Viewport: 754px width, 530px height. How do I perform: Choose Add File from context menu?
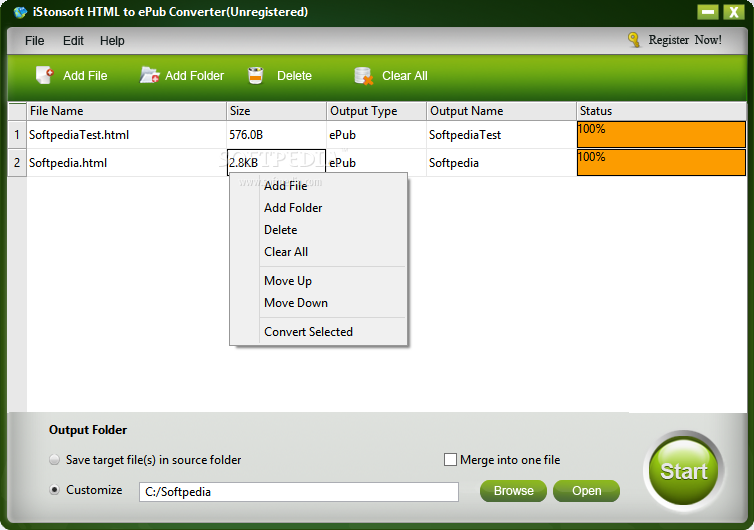pos(318,186)
